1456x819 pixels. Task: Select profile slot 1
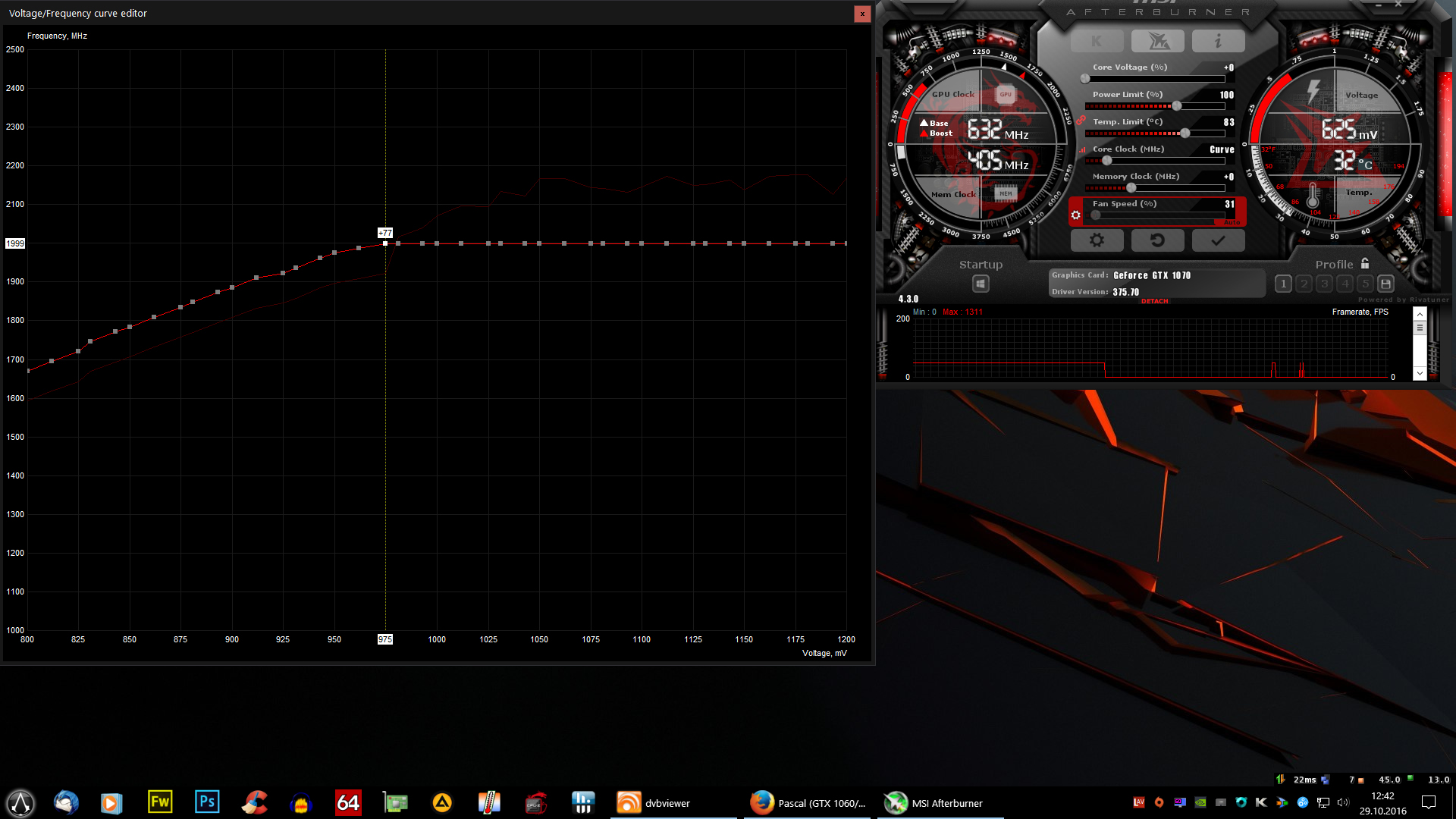click(1283, 284)
